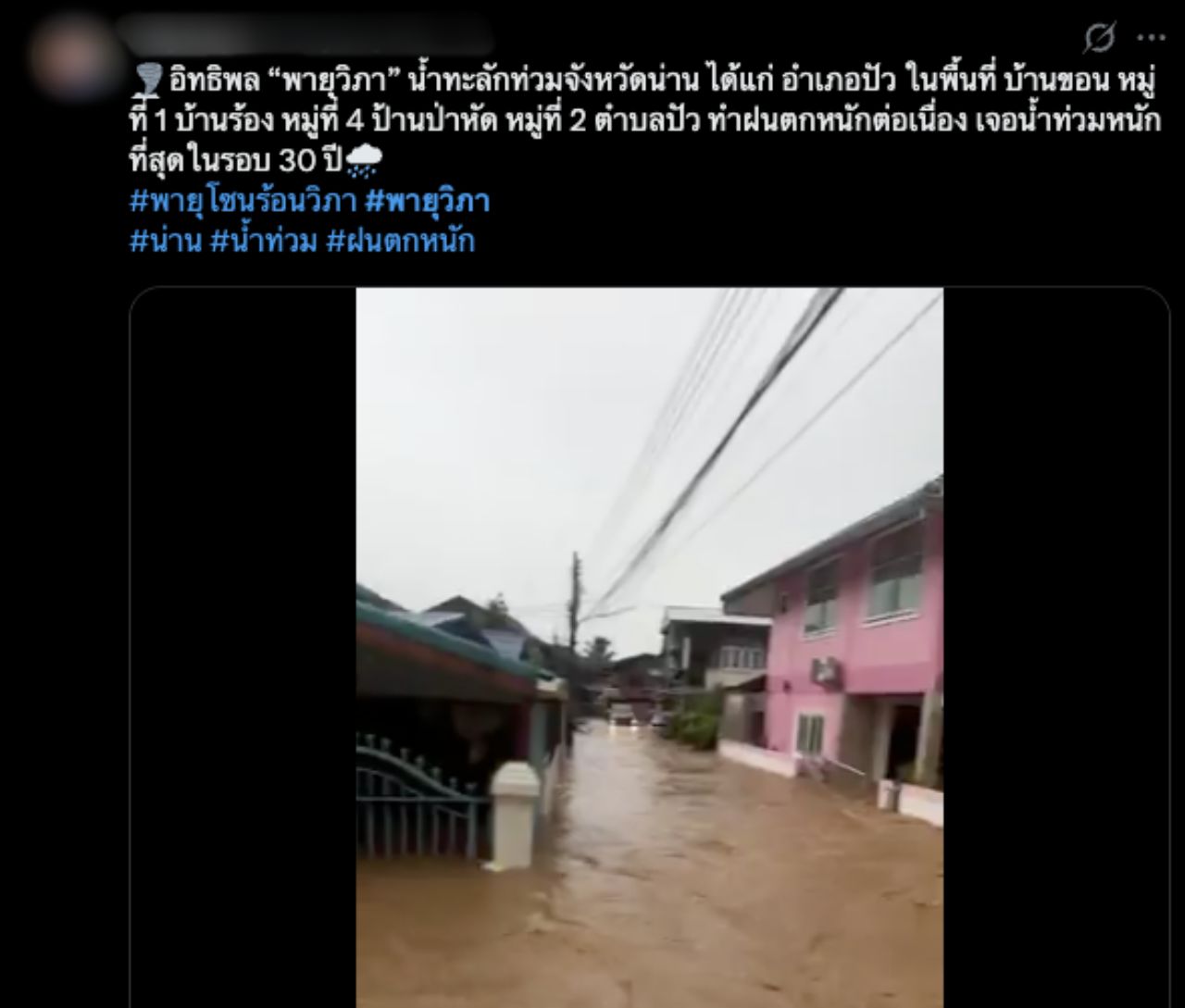Click the white gate pillar in the video
This screenshot has height=1008, width=1185.
(514, 815)
